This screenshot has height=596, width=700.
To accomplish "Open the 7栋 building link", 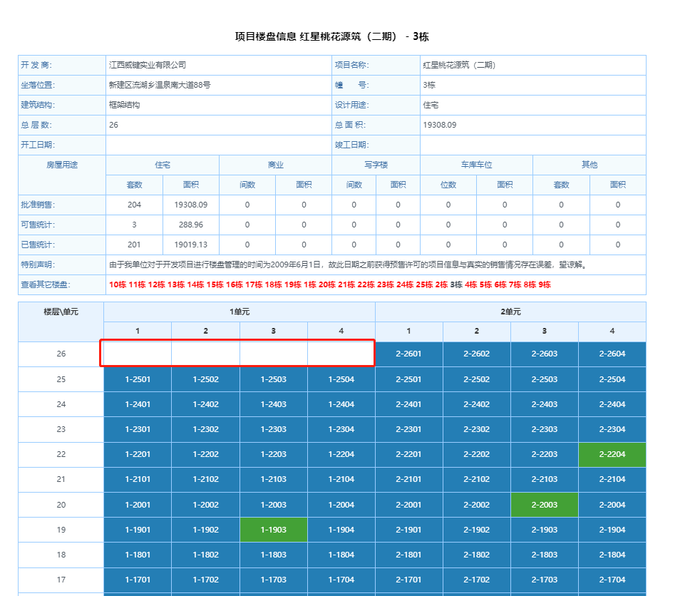I will tap(515, 284).
